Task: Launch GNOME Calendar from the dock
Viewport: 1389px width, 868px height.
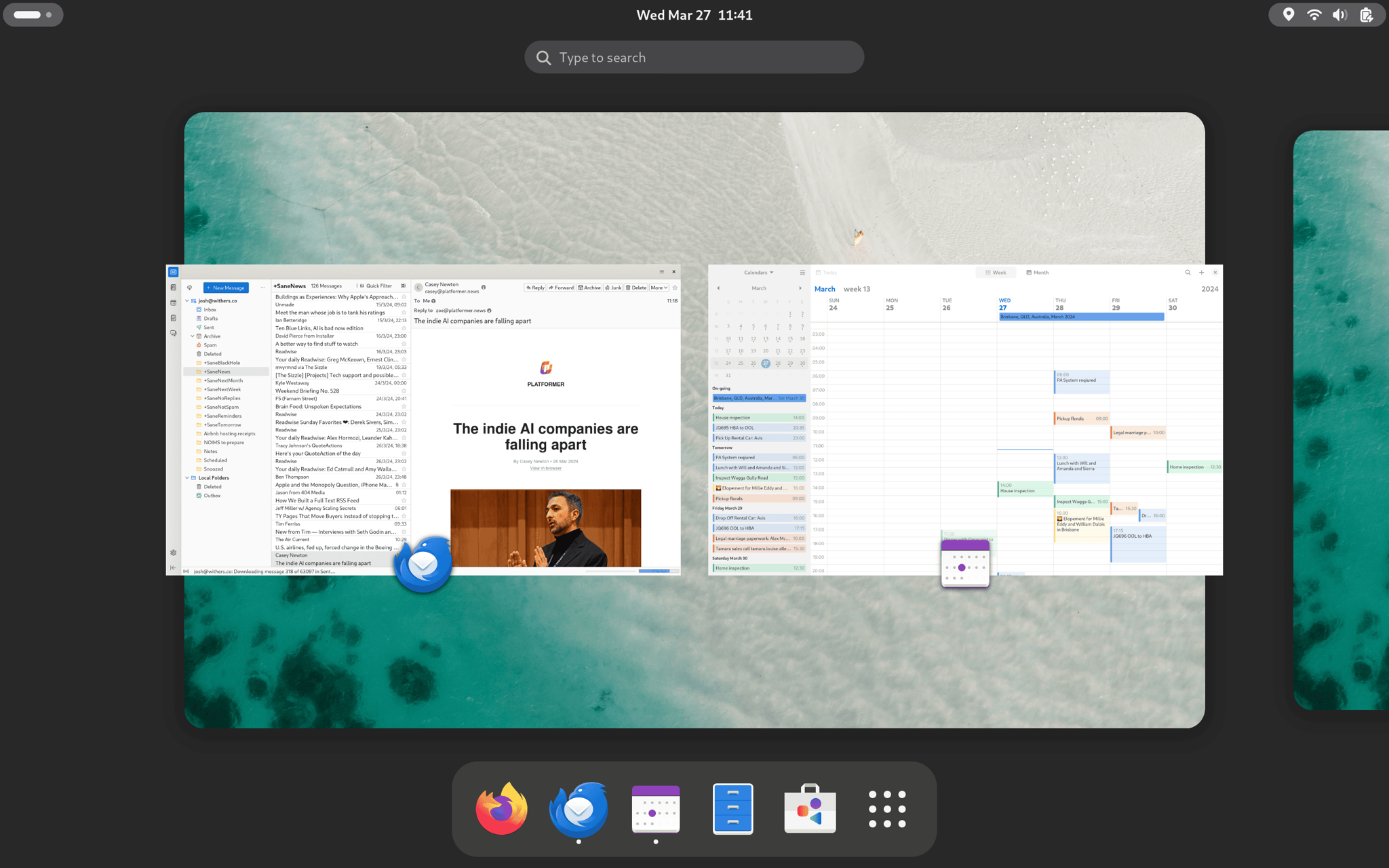Action: (655, 808)
